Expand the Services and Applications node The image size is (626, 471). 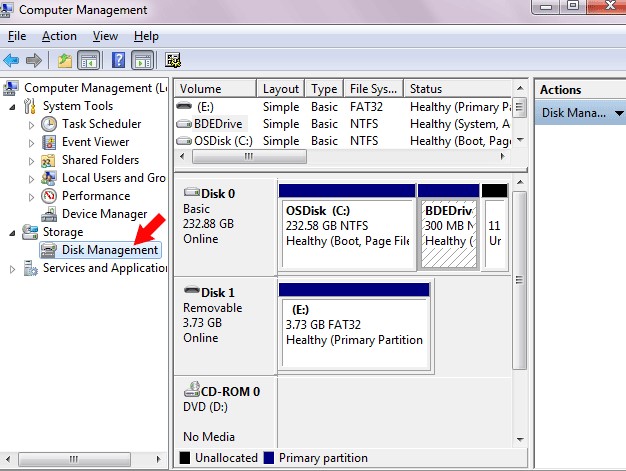12,269
